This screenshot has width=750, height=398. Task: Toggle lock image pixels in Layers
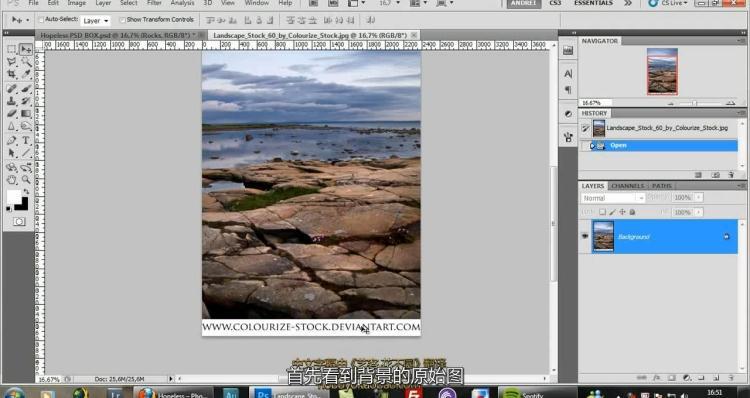tap(612, 212)
